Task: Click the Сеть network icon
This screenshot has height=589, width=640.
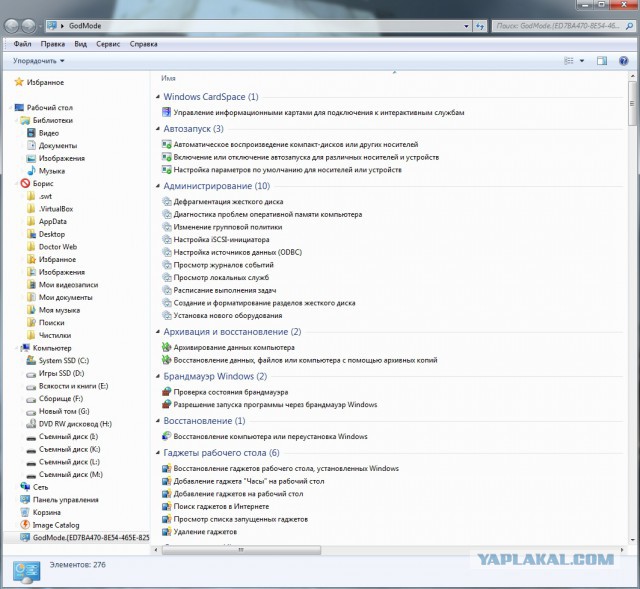Action: point(25,487)
